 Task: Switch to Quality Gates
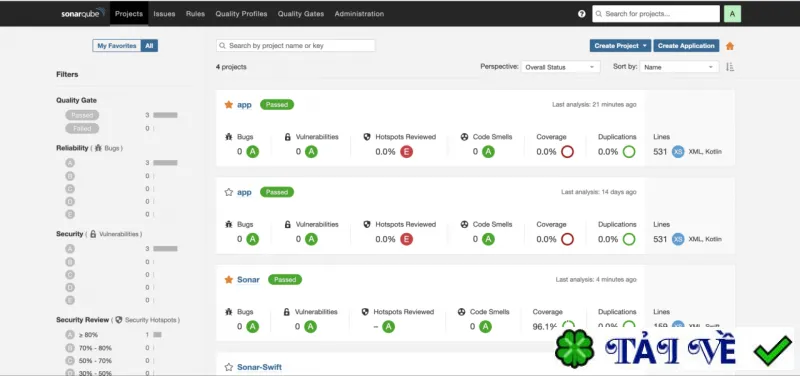(x=301, y=14)
